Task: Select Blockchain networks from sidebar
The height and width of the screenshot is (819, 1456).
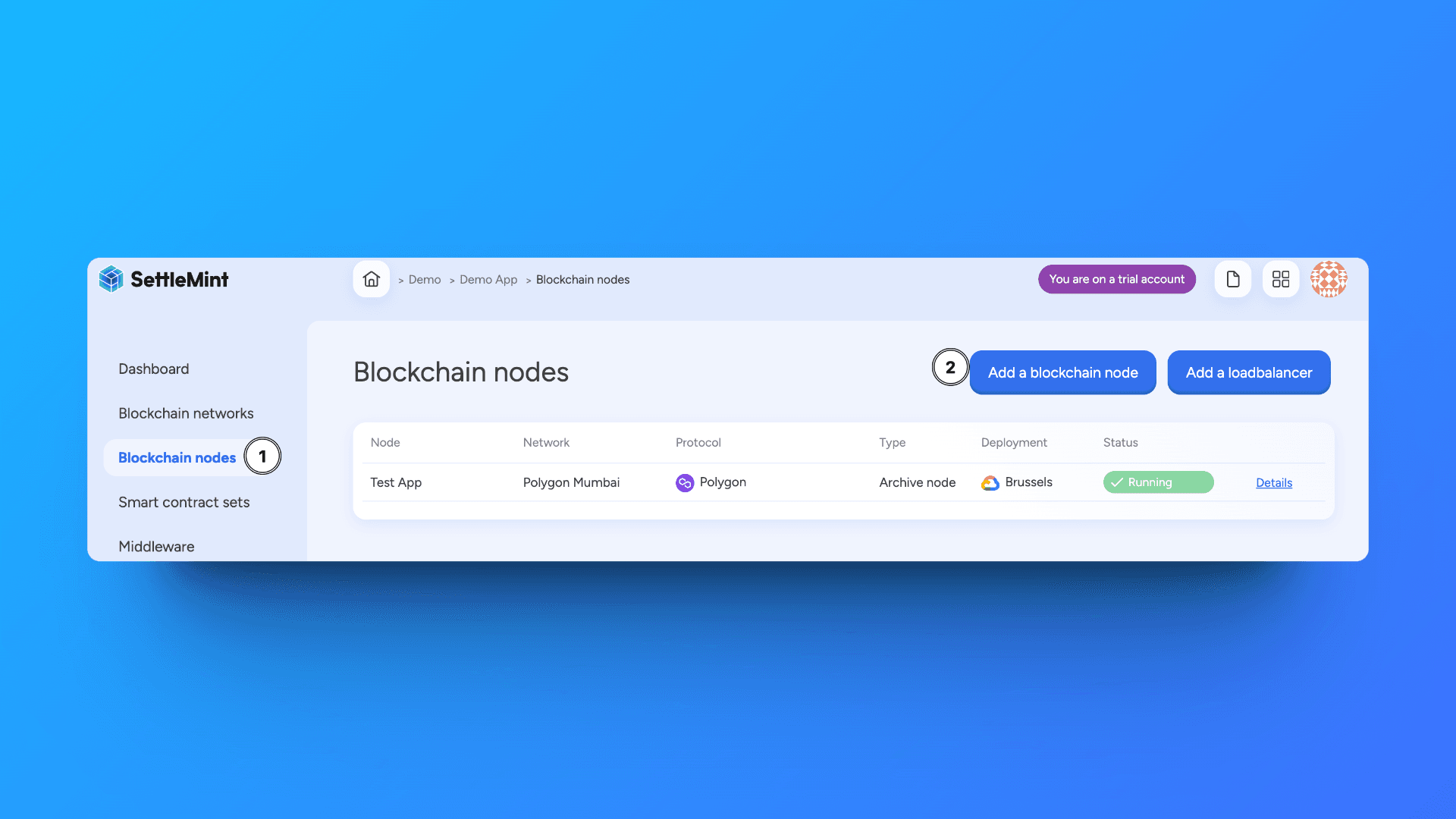Action: 186,412
